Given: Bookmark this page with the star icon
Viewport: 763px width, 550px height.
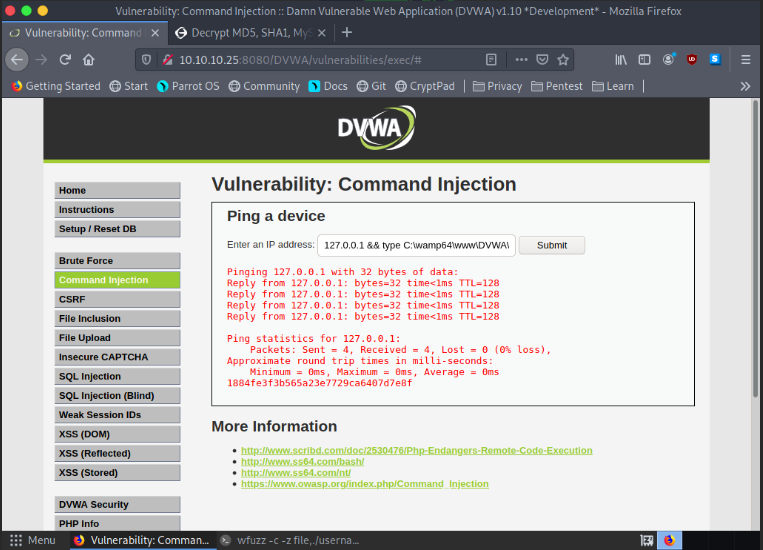Looking at the screenshot, I should point(563,59).
